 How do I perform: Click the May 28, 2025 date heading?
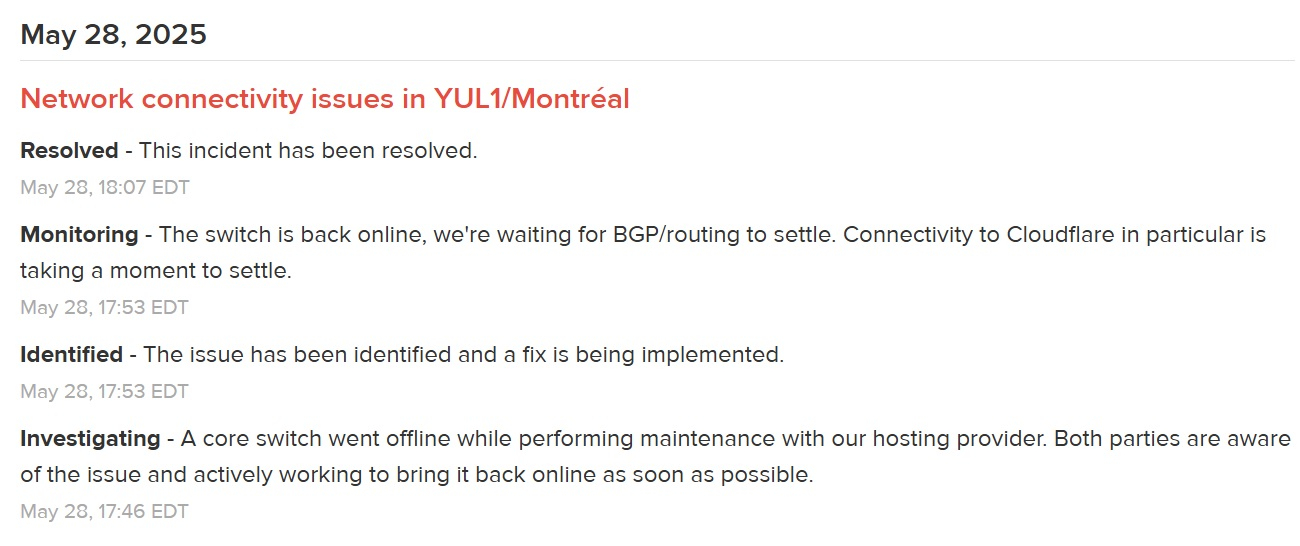(113, 35)
